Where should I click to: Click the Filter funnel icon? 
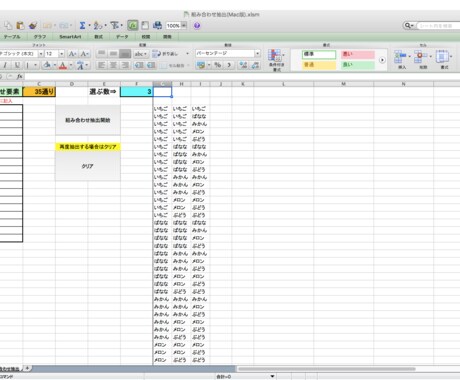(x=114, y=25)
